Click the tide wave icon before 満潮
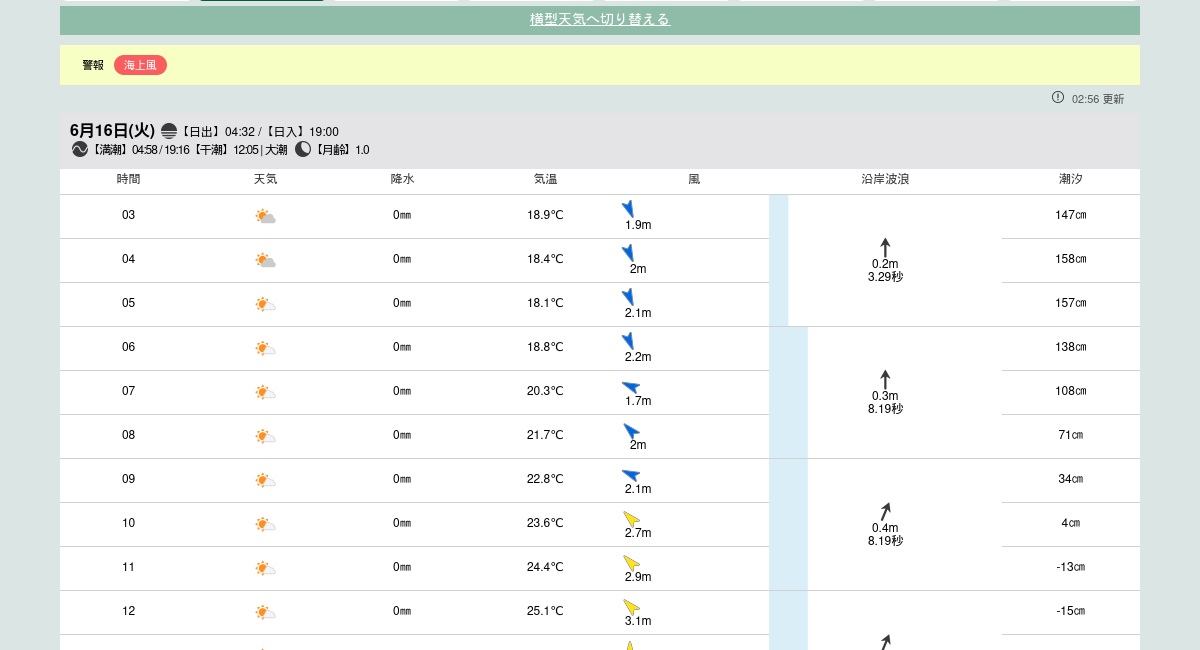 coord(80,149)
